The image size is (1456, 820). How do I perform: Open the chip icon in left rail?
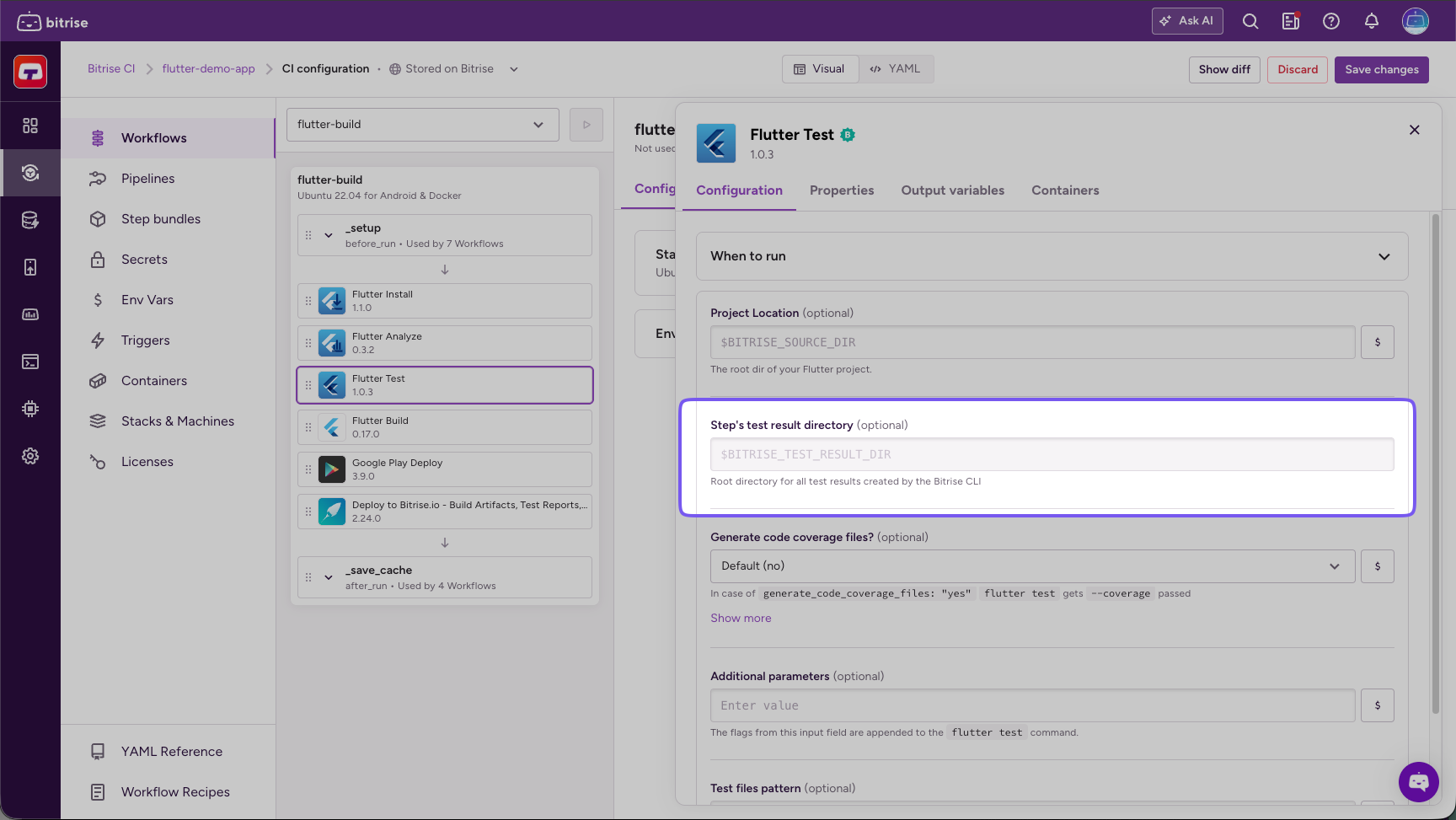click(x=30, y=409)
